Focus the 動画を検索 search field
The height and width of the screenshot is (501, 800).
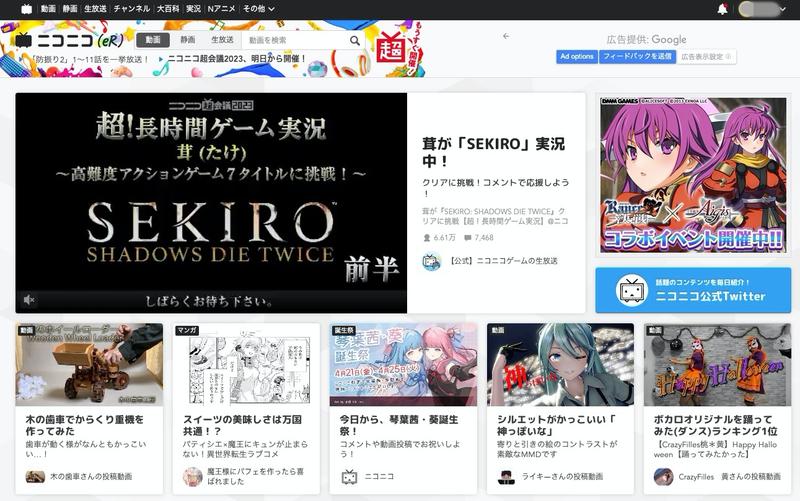pyautogui.click(x=295, y=40)
